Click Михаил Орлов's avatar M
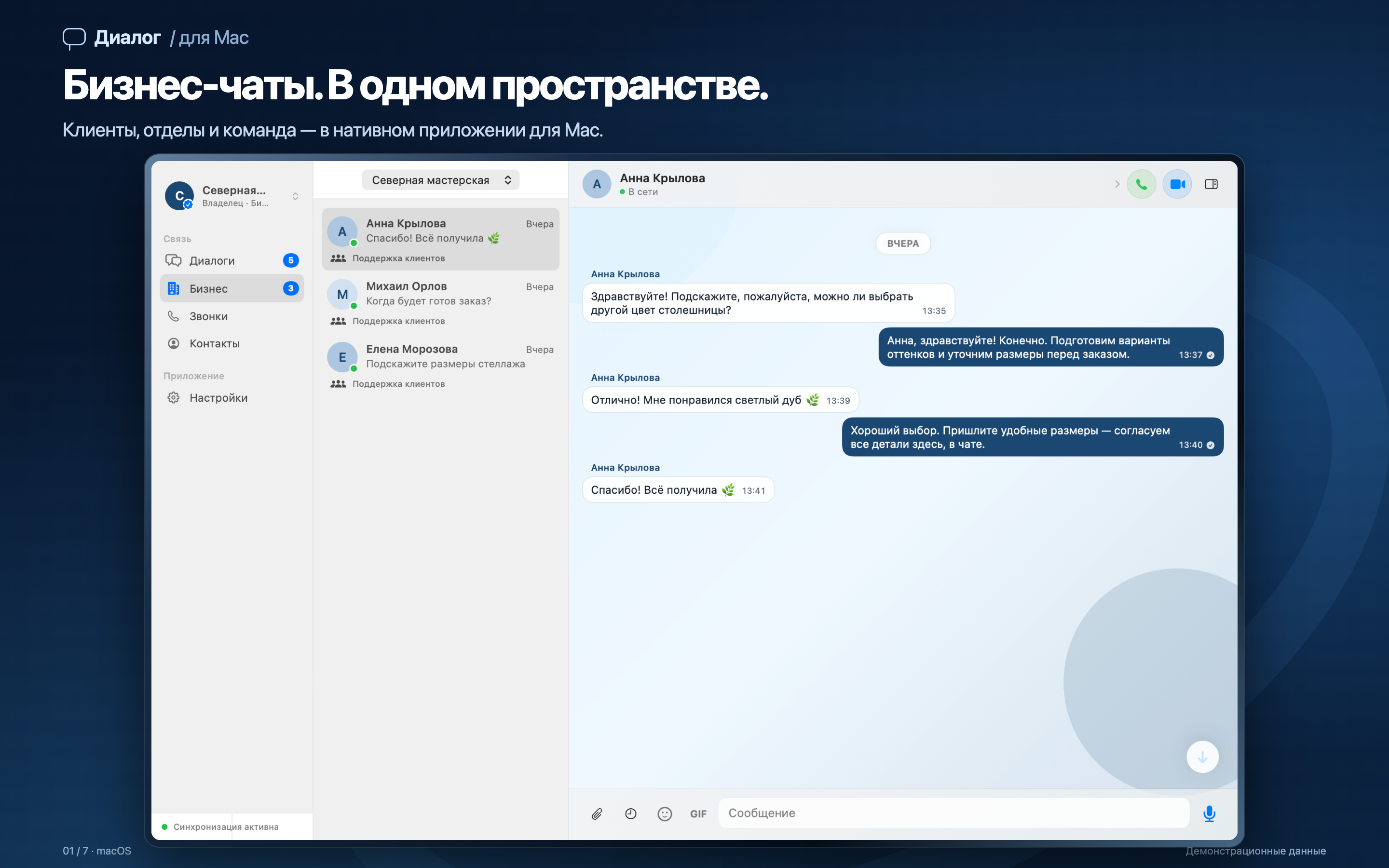 [342, 295]
